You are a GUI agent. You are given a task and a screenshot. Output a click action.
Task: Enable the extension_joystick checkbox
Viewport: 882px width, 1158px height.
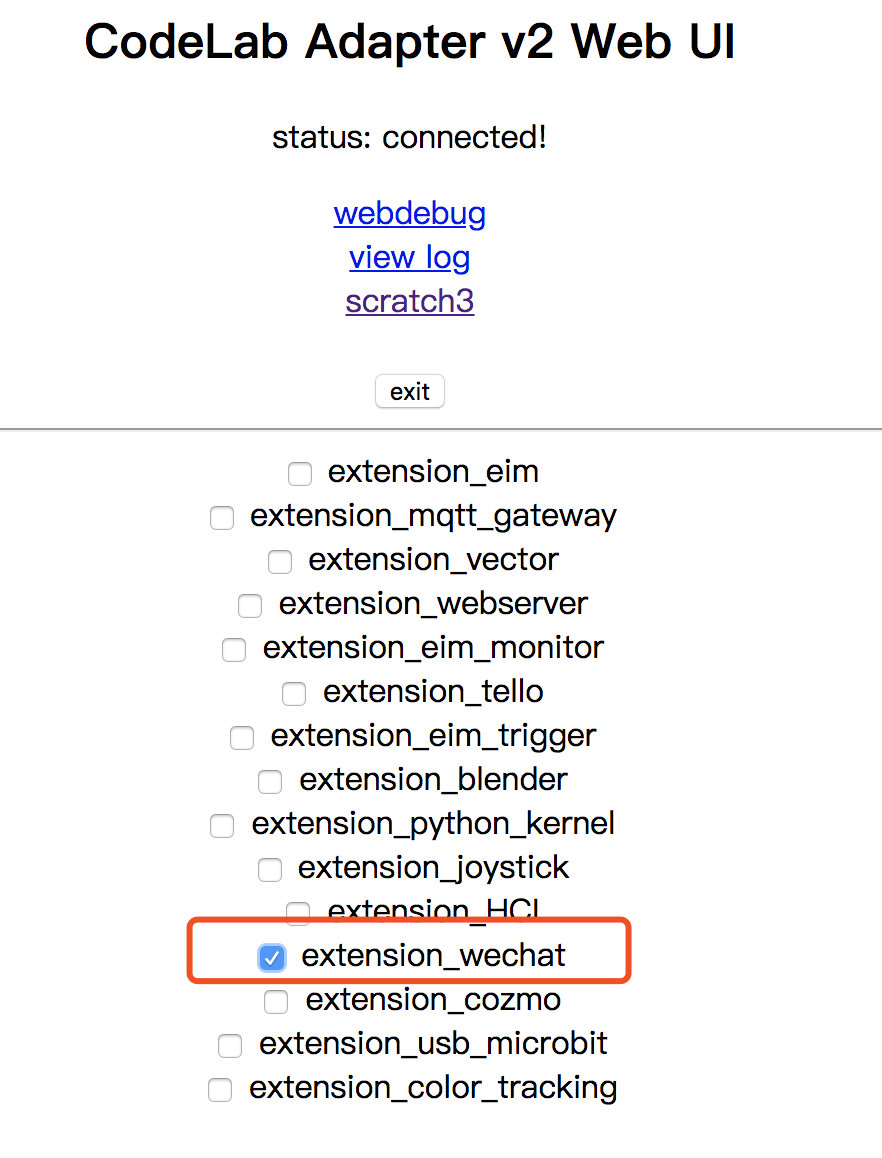tap(270, 869)
